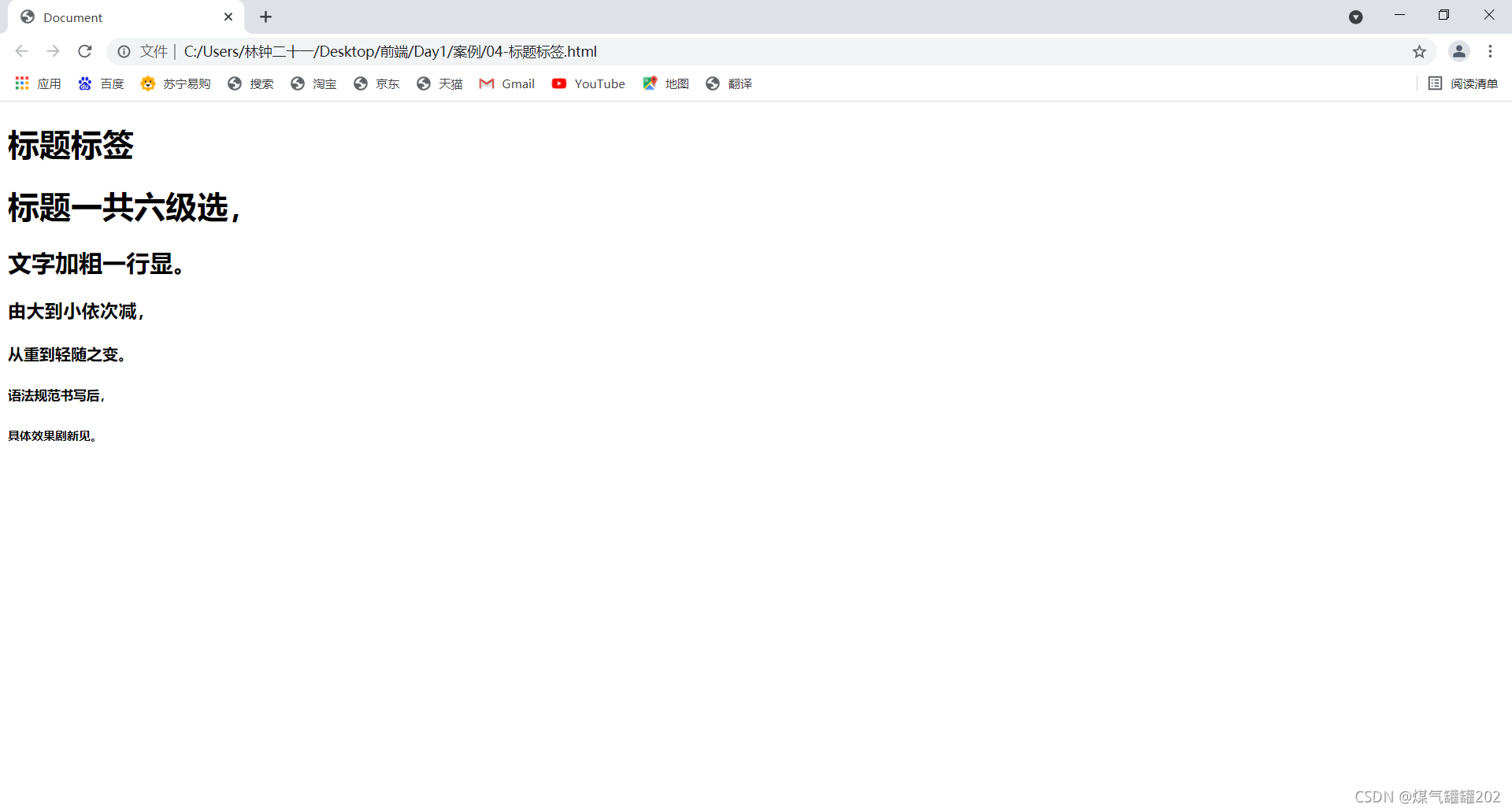
Task: Click the heading 标题一共六级选,
Action: click(x=124, y=208)
